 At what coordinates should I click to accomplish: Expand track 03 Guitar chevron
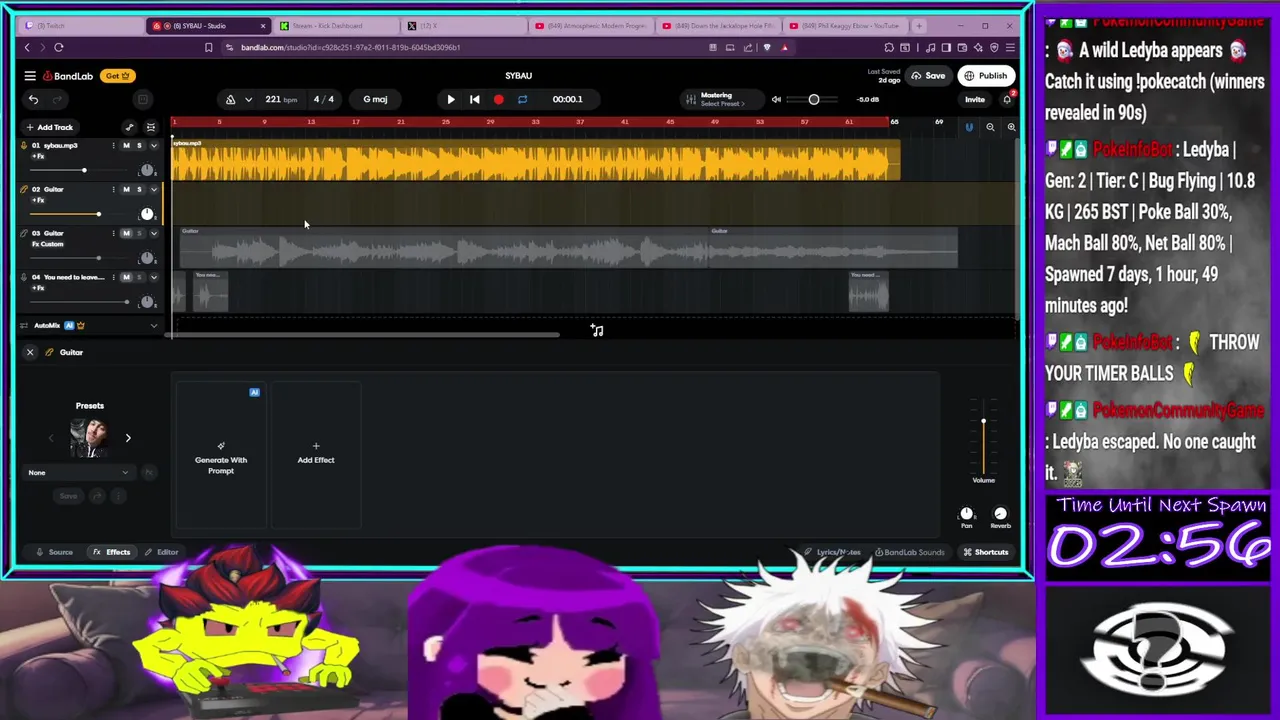[153, 233]
